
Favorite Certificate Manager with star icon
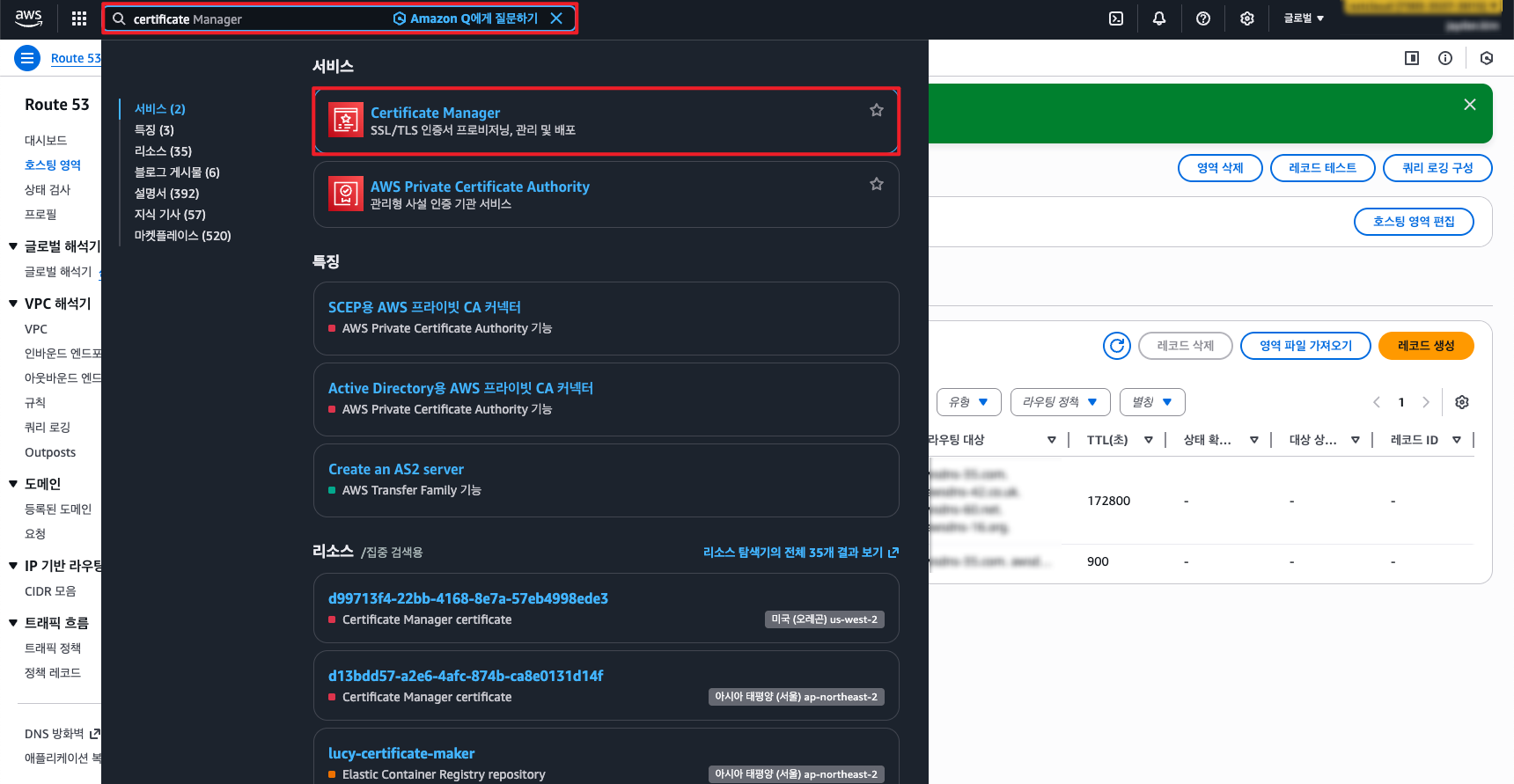coord(877,110)
